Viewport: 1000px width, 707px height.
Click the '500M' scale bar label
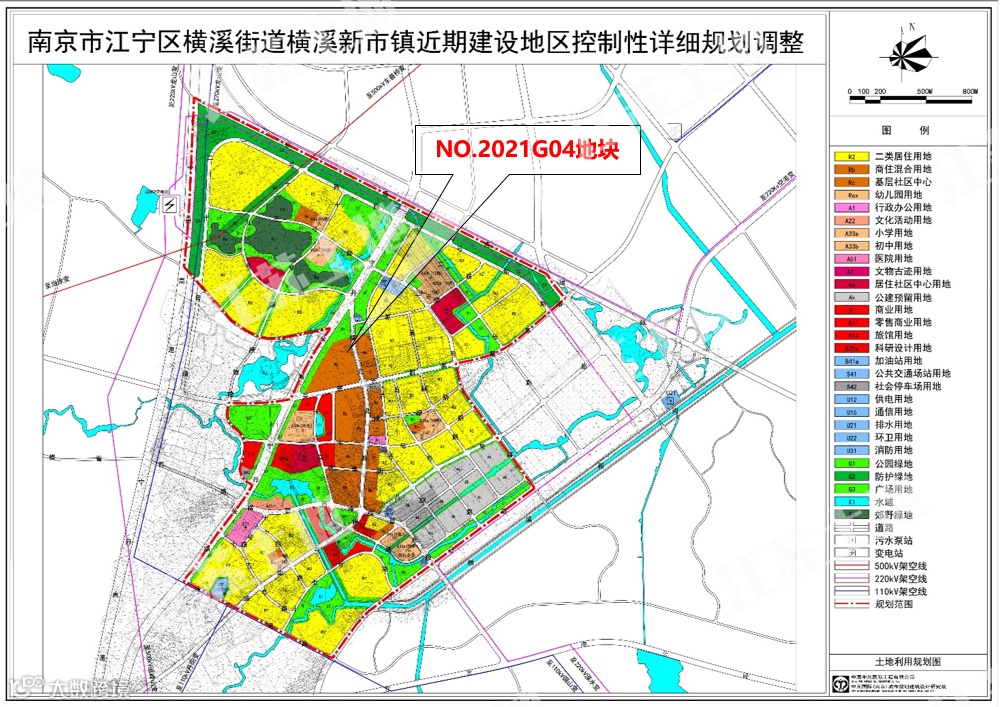[x=924, y=92]
